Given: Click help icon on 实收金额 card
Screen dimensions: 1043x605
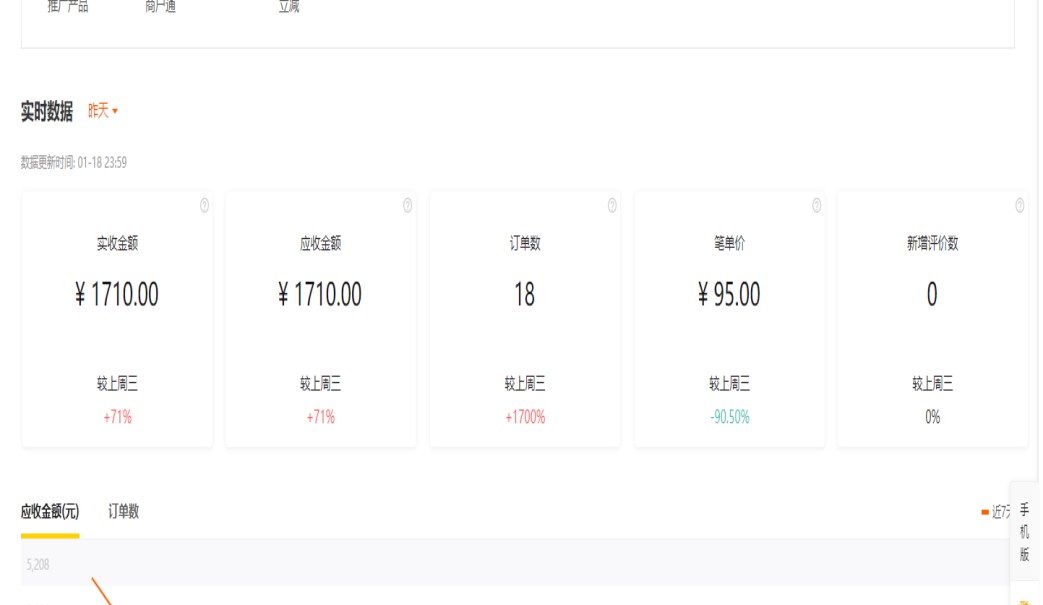Looking at the screenshot, I should (x=205, y=206).
